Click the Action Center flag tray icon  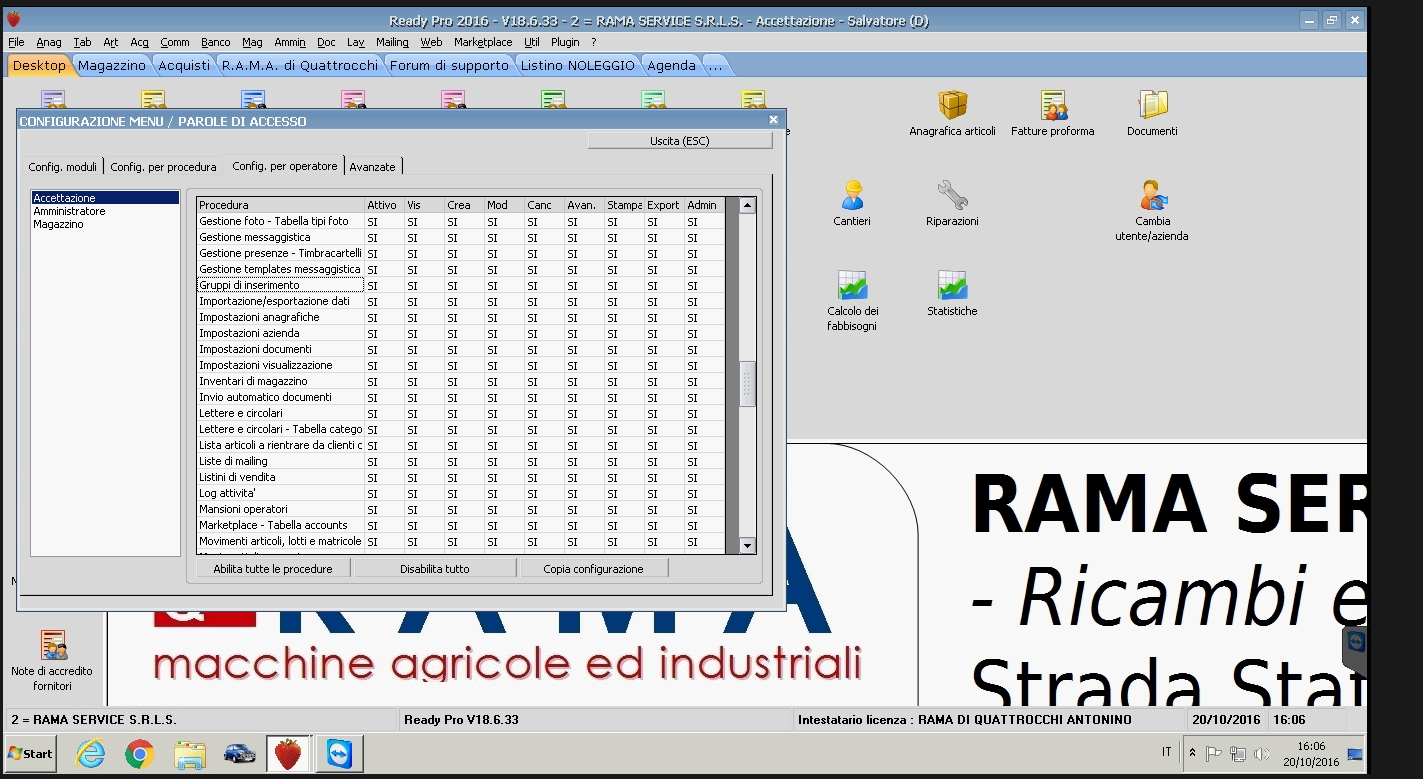(x=1214, y=754)
